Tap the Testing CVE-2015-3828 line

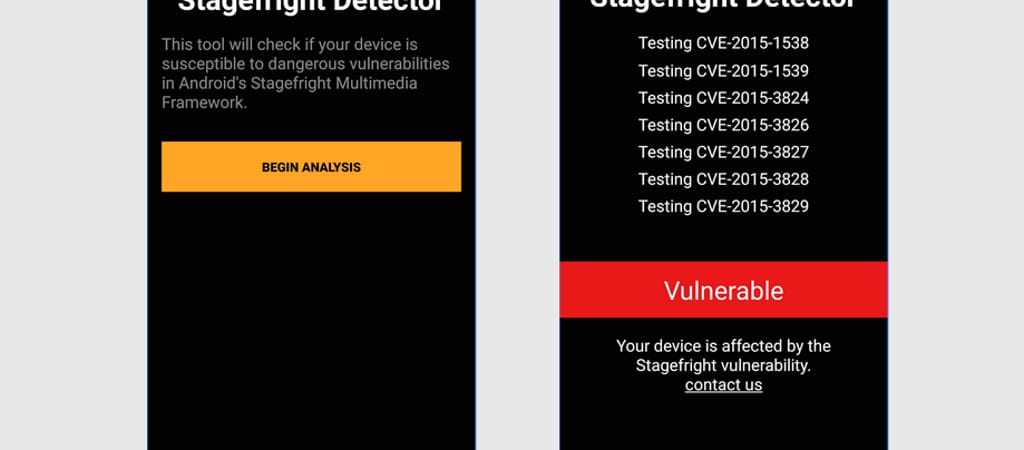[x=723, y=179]
